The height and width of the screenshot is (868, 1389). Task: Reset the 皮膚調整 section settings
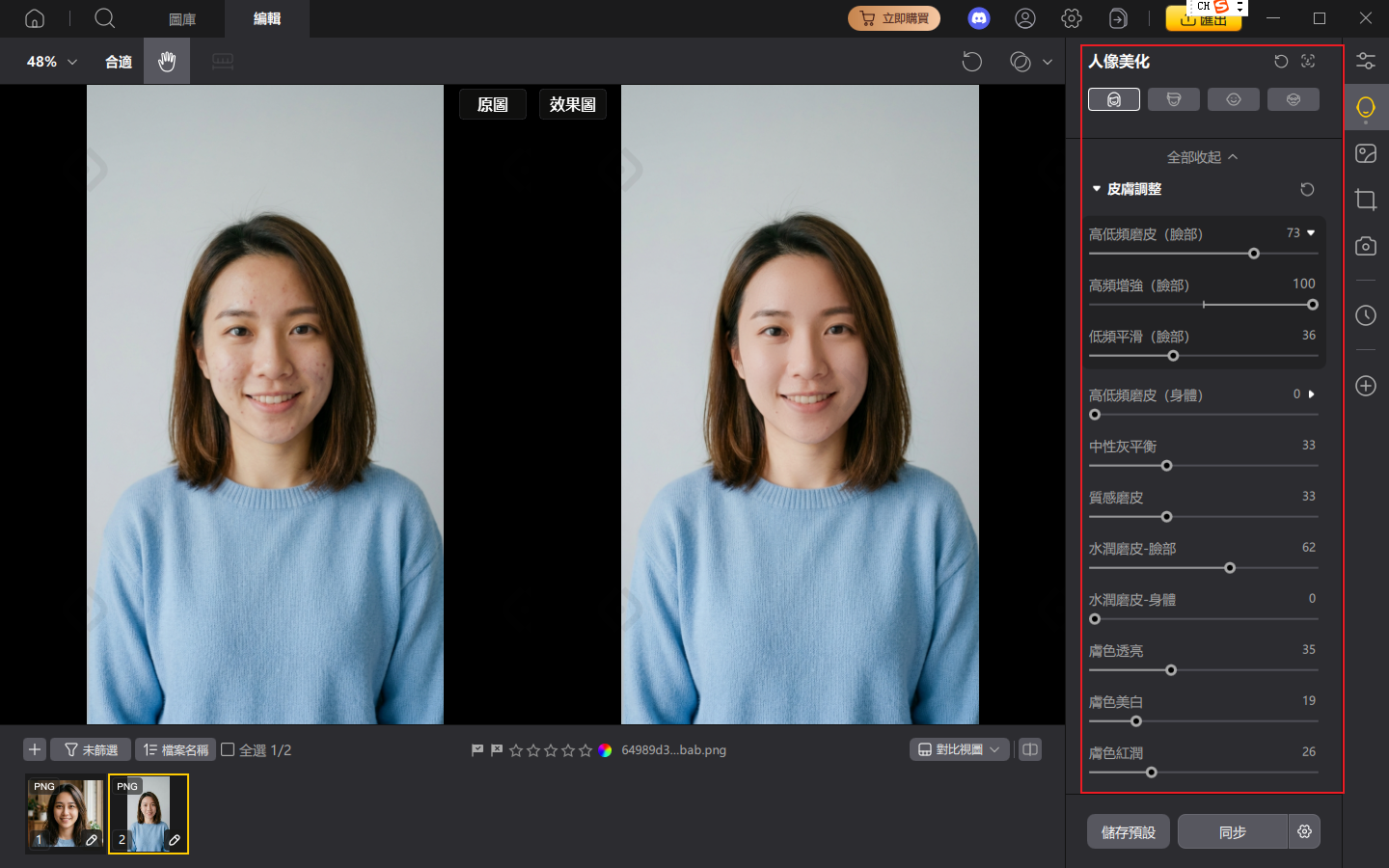(1307, 189)
